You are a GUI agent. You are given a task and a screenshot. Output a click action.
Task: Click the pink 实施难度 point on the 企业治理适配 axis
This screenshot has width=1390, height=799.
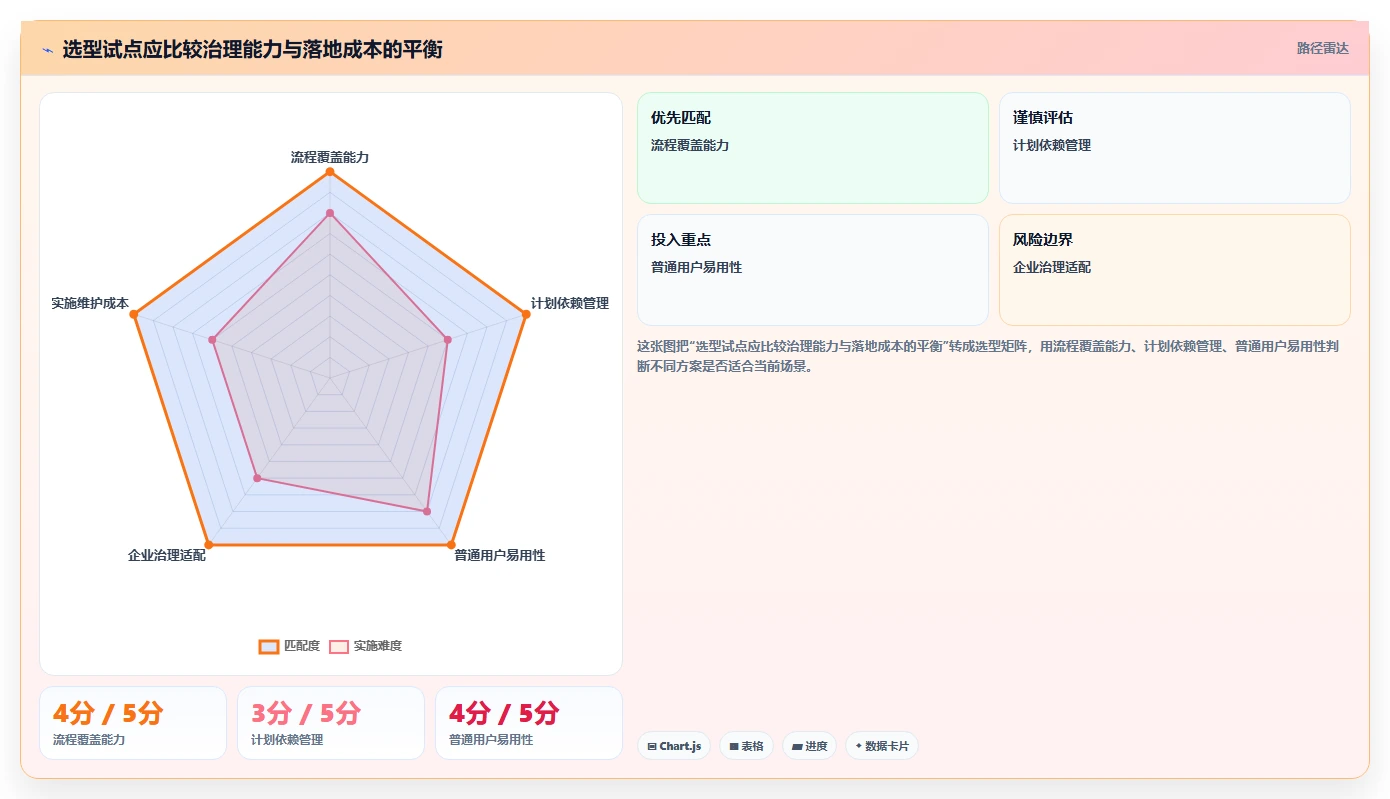tap(257, 479)
